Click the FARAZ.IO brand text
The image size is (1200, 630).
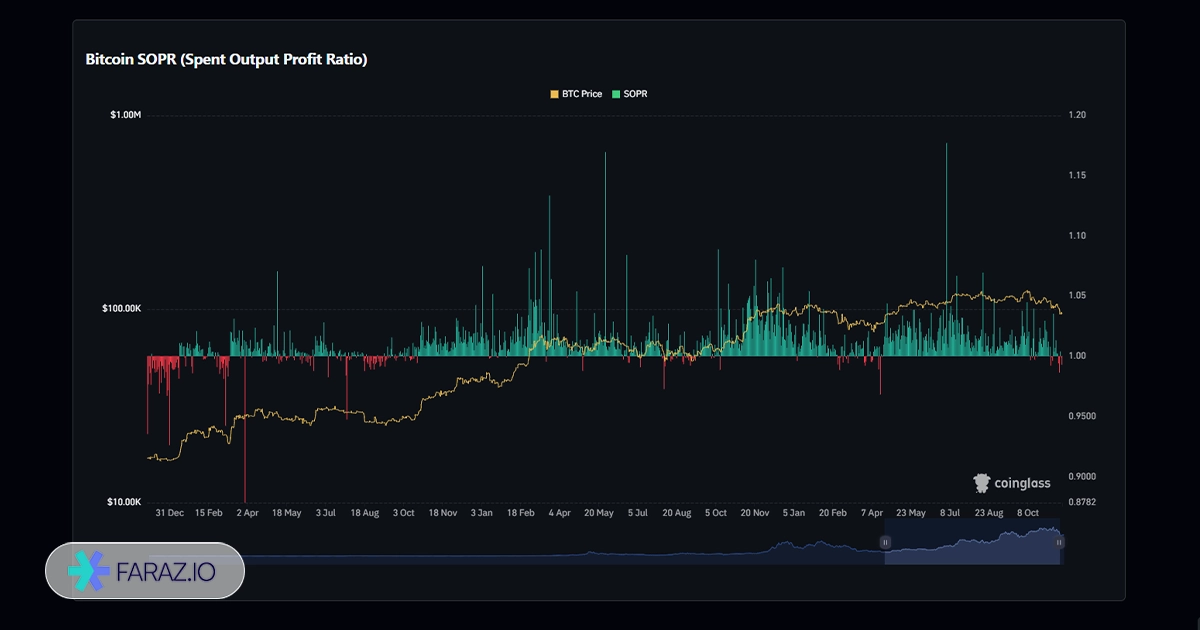[x=168, y=571]
